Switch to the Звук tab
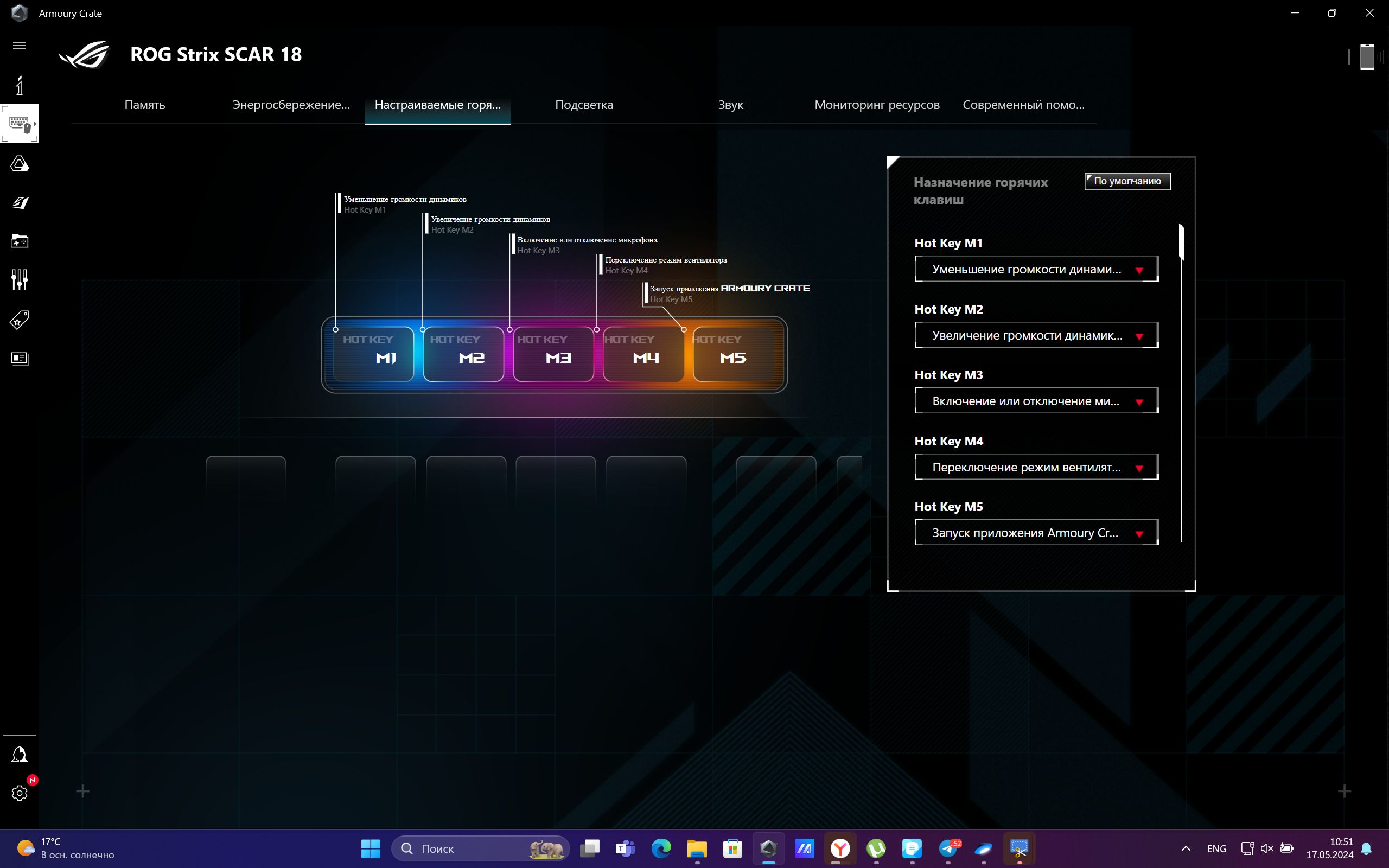The height and width of the screenshot is (868, 1389). click(730, 105)
